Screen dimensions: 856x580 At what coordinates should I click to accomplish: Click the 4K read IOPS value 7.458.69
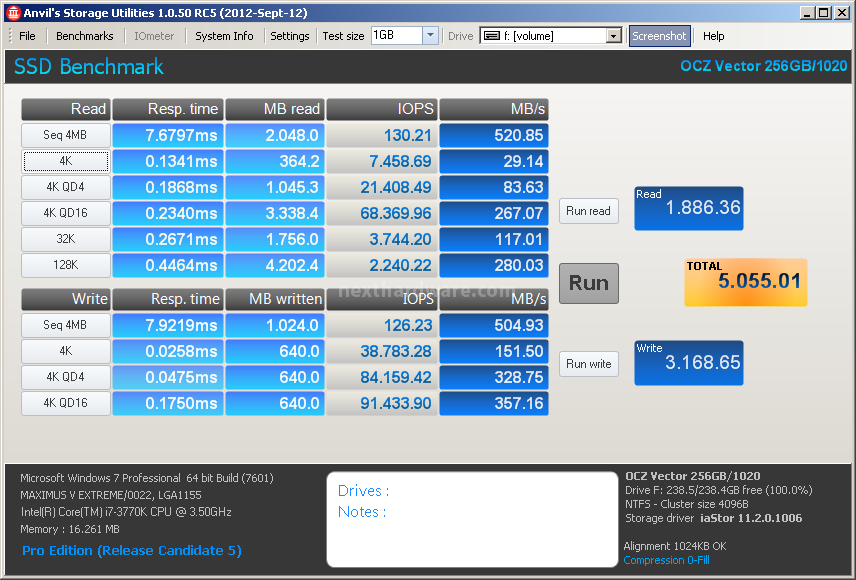381,161
